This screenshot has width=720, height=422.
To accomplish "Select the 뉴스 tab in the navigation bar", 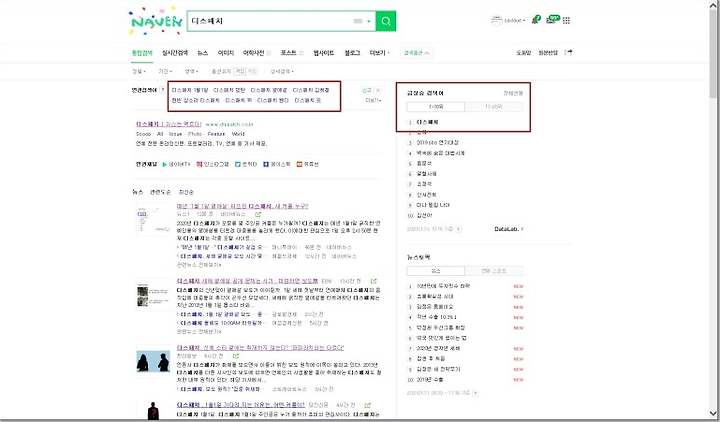I will coord(202,53).
